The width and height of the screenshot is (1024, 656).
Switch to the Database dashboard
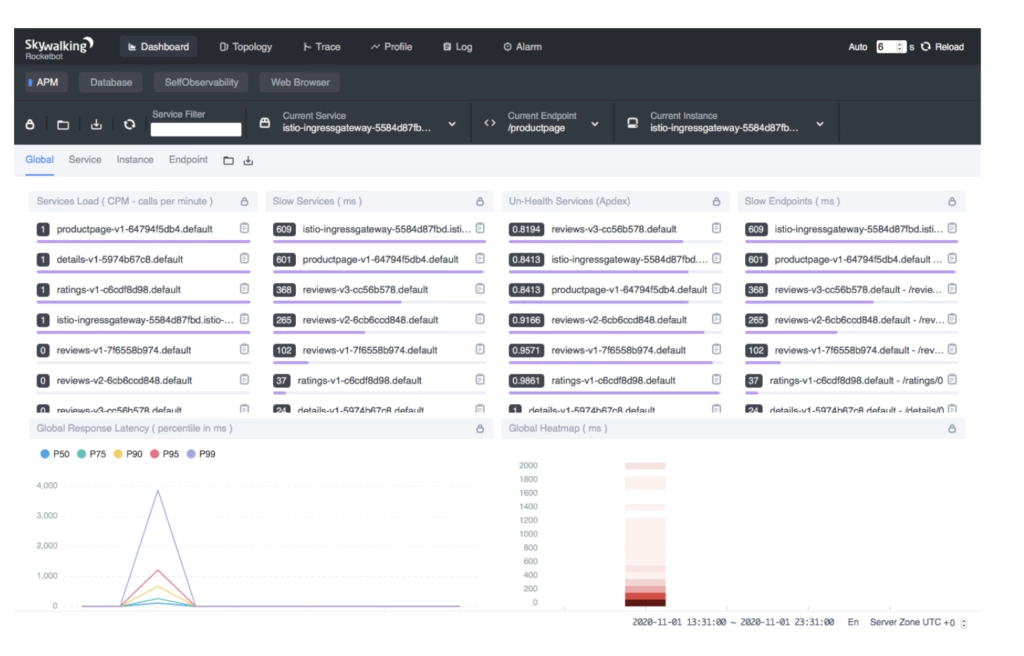[111, 82]
